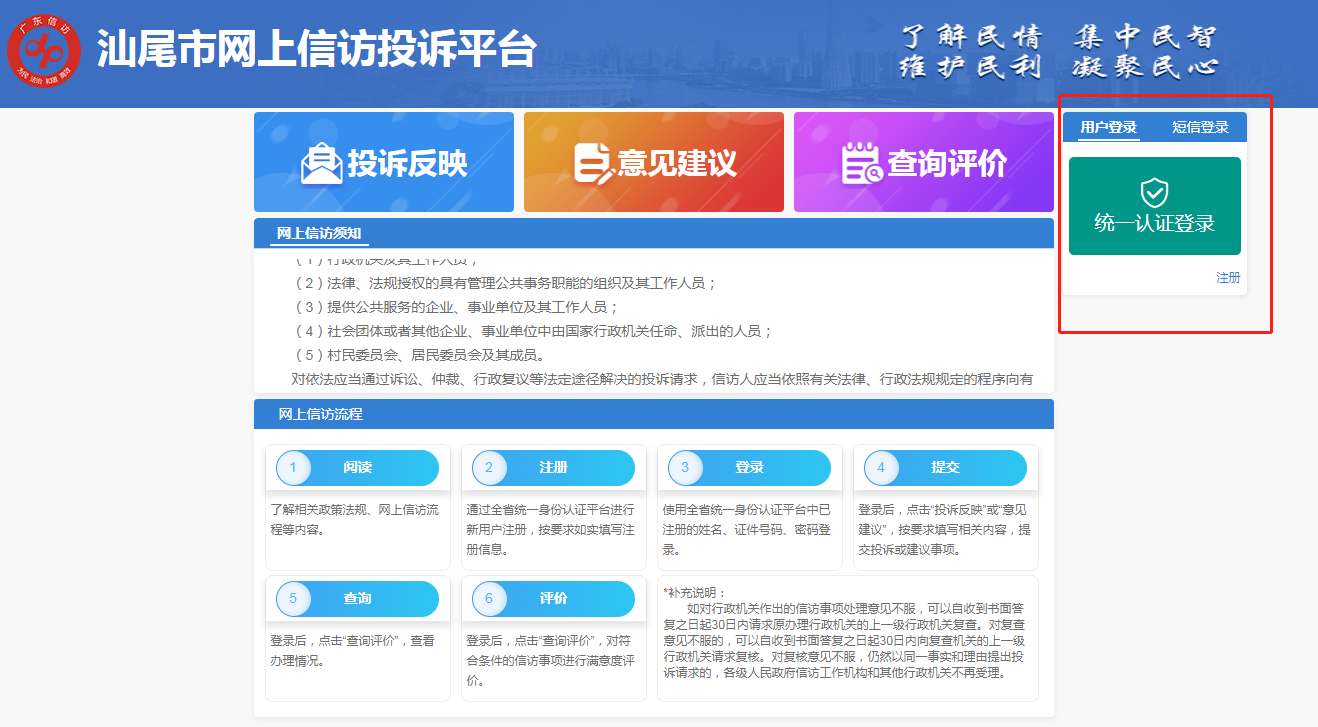This screenshot has height=727, width=1318.
Task: Click step number 5 circle for 查询
Action: click(x=293, y=599)
